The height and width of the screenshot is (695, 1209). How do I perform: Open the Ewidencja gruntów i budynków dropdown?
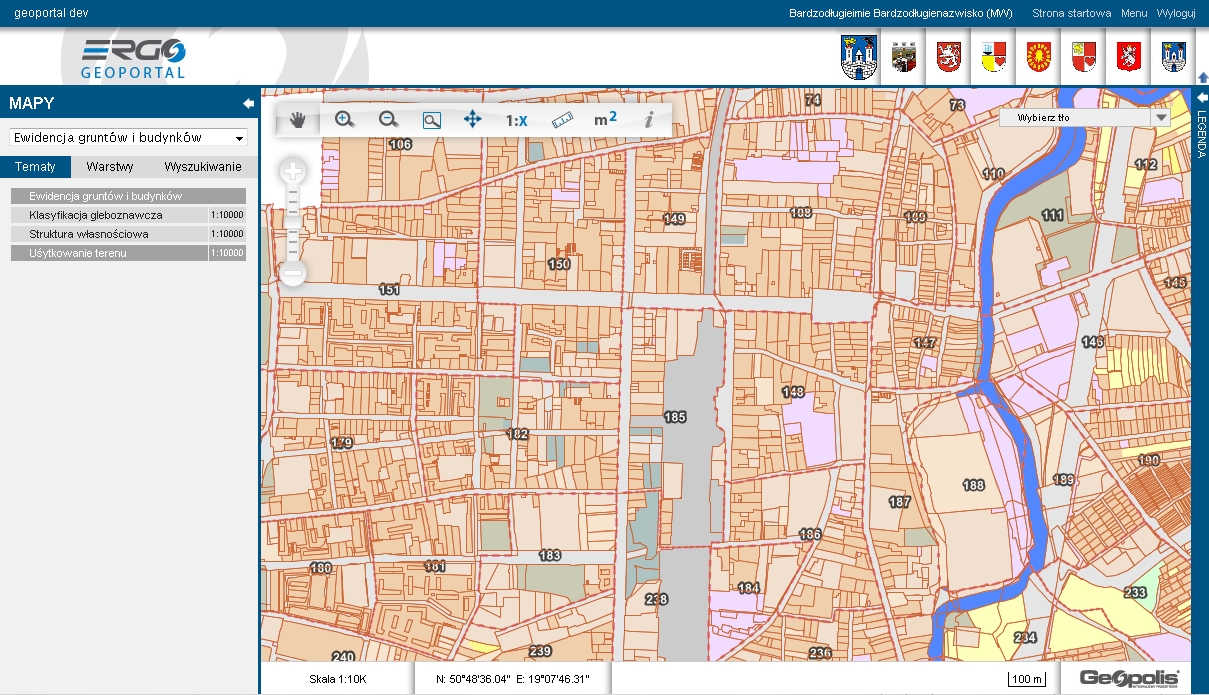[x=128, y=137]
